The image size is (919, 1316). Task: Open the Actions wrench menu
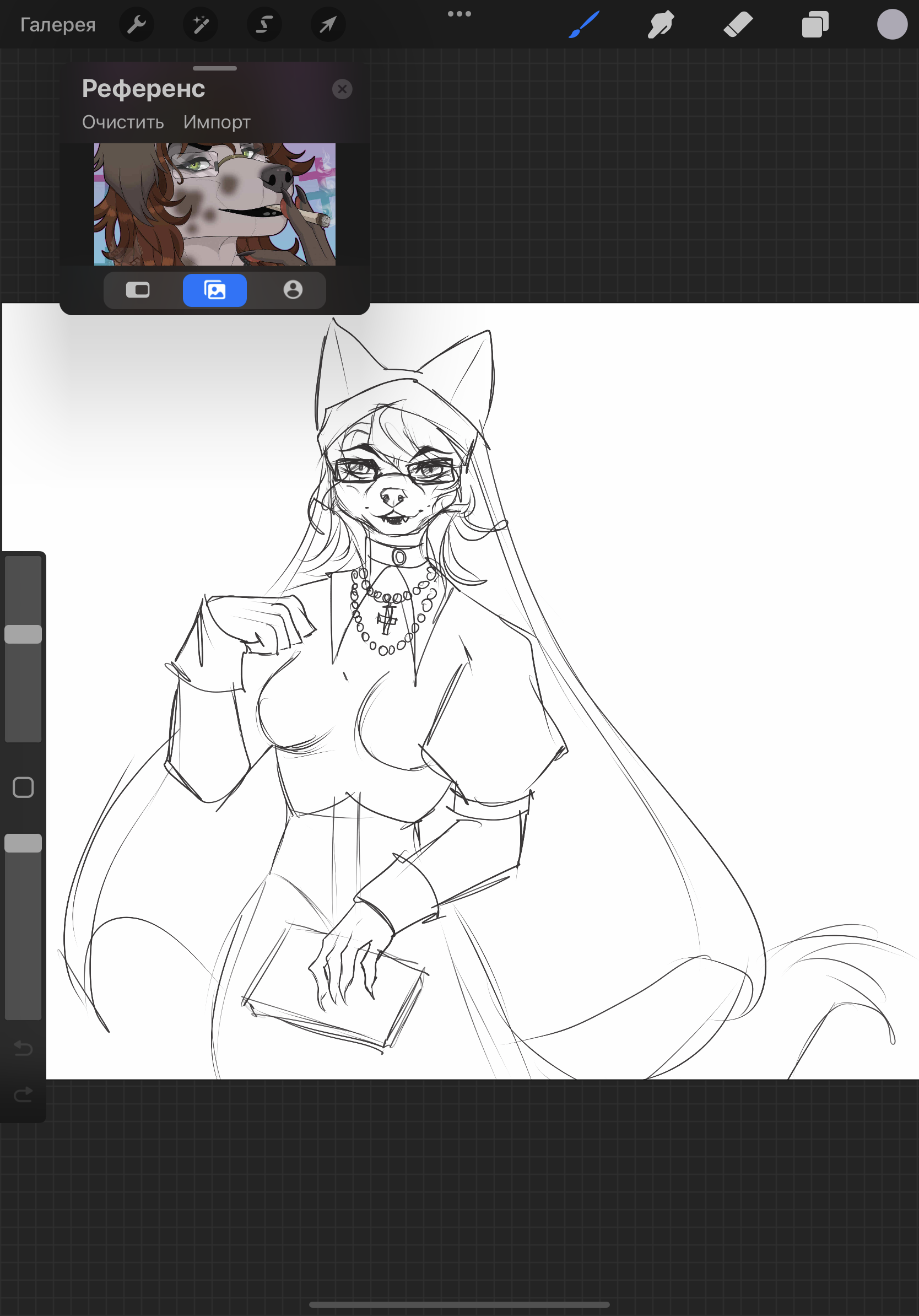[136, 25]
